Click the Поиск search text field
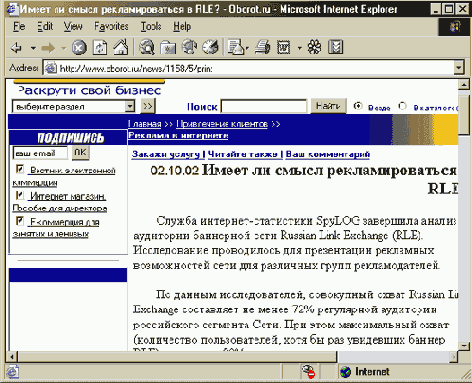The width and height of the screenshot is (472, 383). 264,106
